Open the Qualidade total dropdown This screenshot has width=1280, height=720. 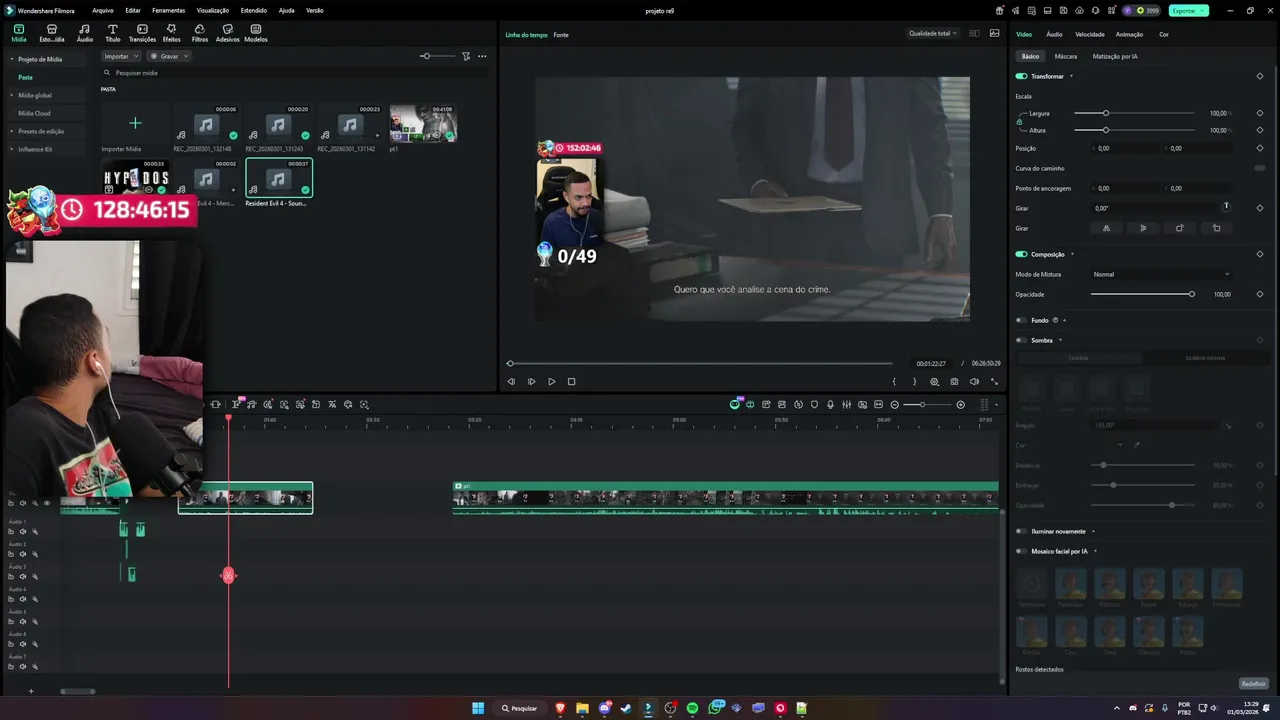point(932,33)
